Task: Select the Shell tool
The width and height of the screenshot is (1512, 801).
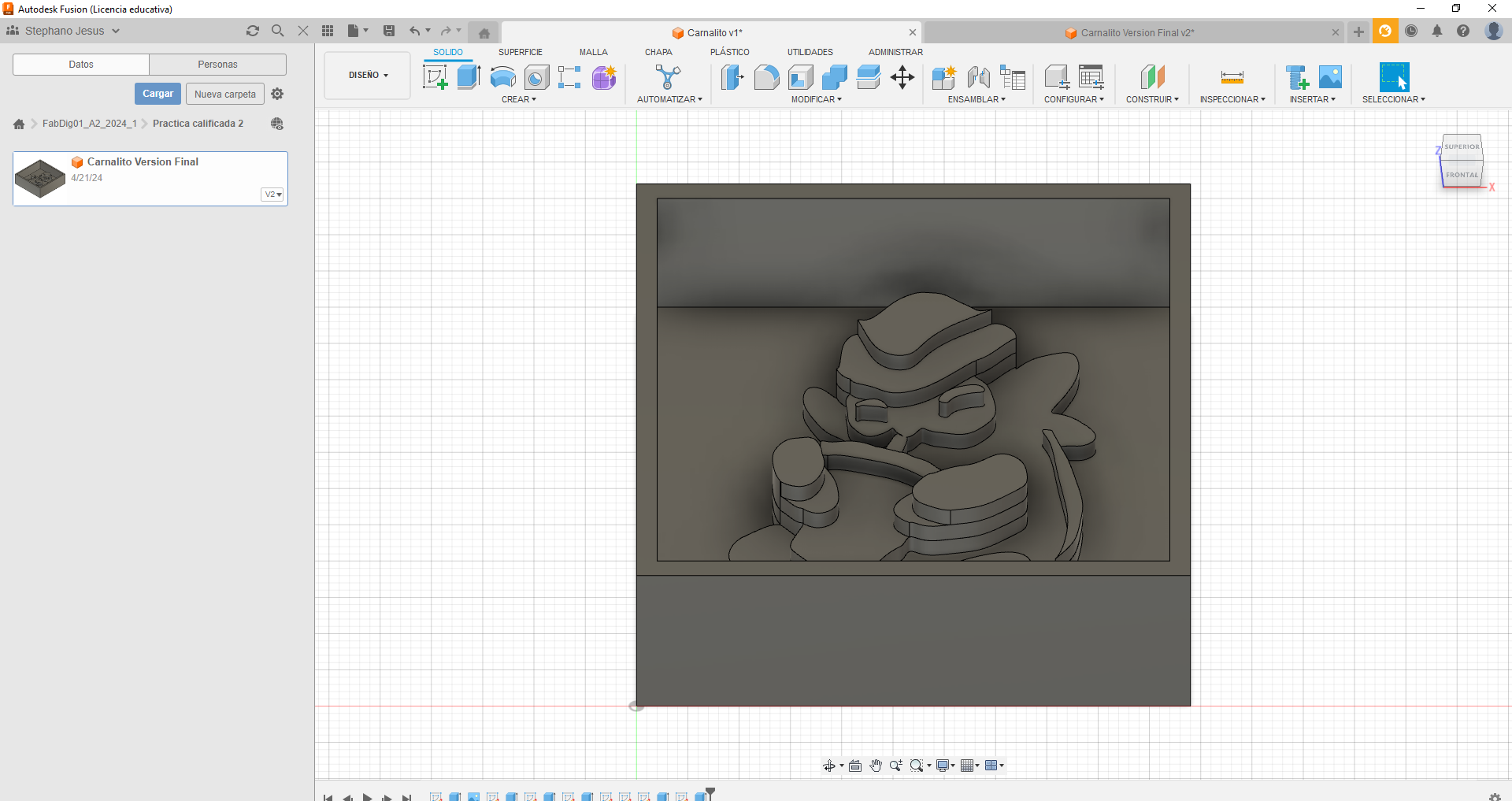Action: (x=800, y=77)
